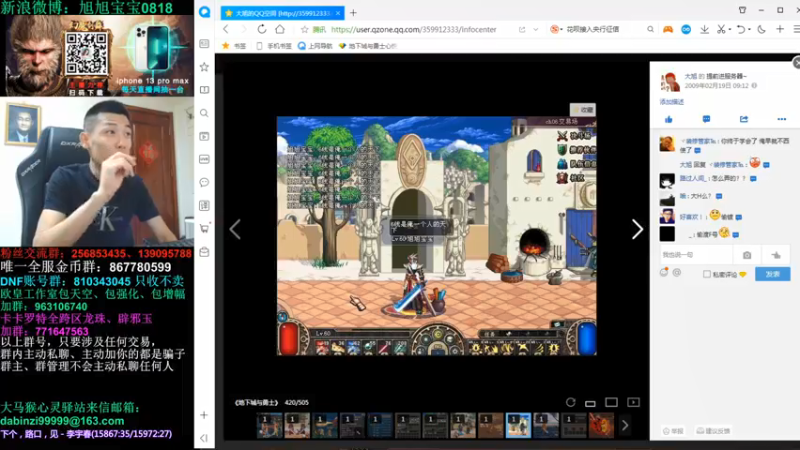This screenshot has height=450, width=800.
Task: Open the sidebar video play icon
Action: (205, 136)
